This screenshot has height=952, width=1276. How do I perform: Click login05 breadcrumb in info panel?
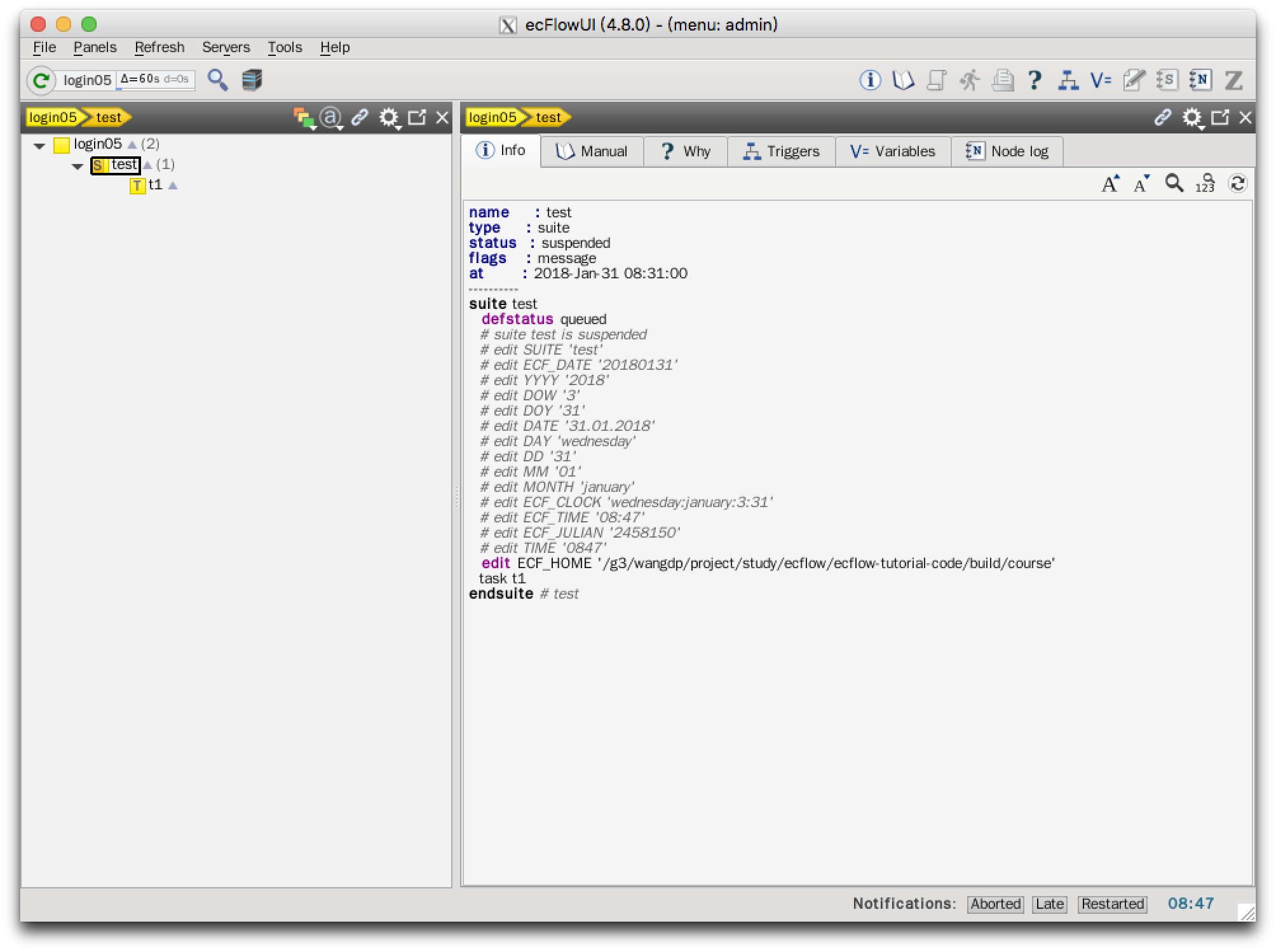(493, 117)
